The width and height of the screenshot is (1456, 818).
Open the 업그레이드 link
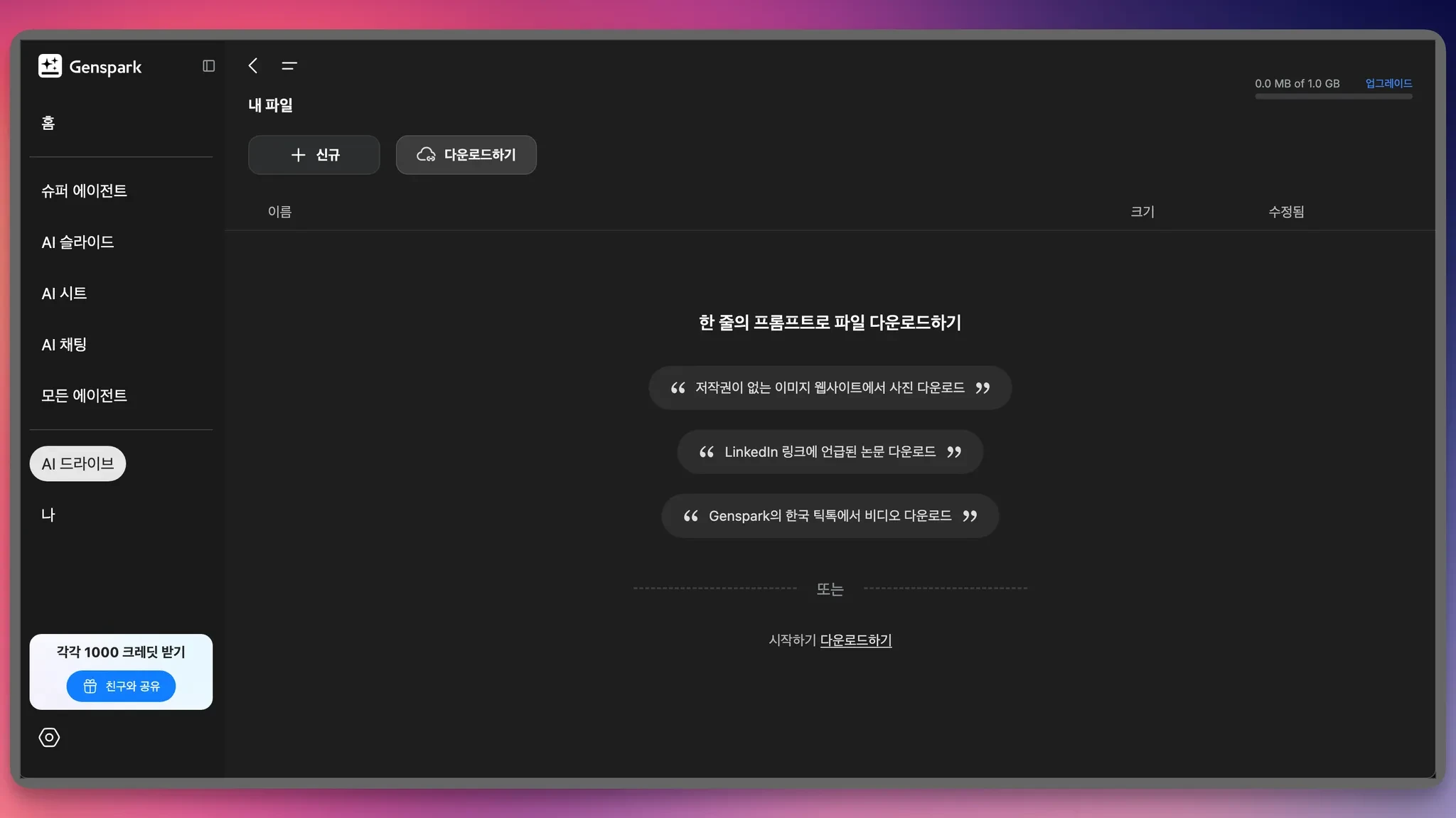click(x=1388, y=83)
